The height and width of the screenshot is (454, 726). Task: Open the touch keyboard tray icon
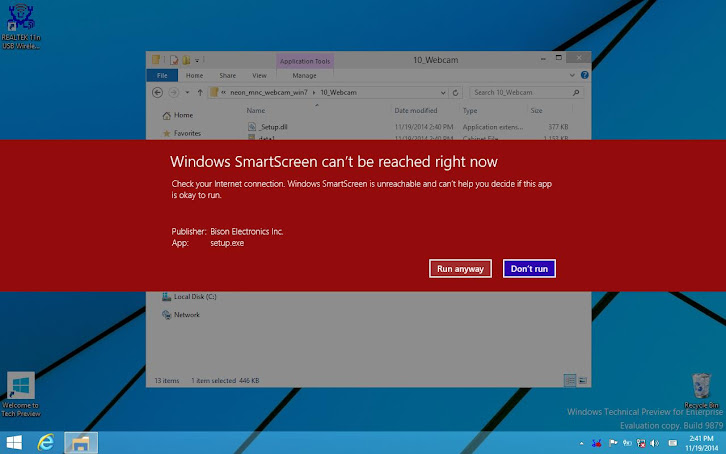coord(673,443)
